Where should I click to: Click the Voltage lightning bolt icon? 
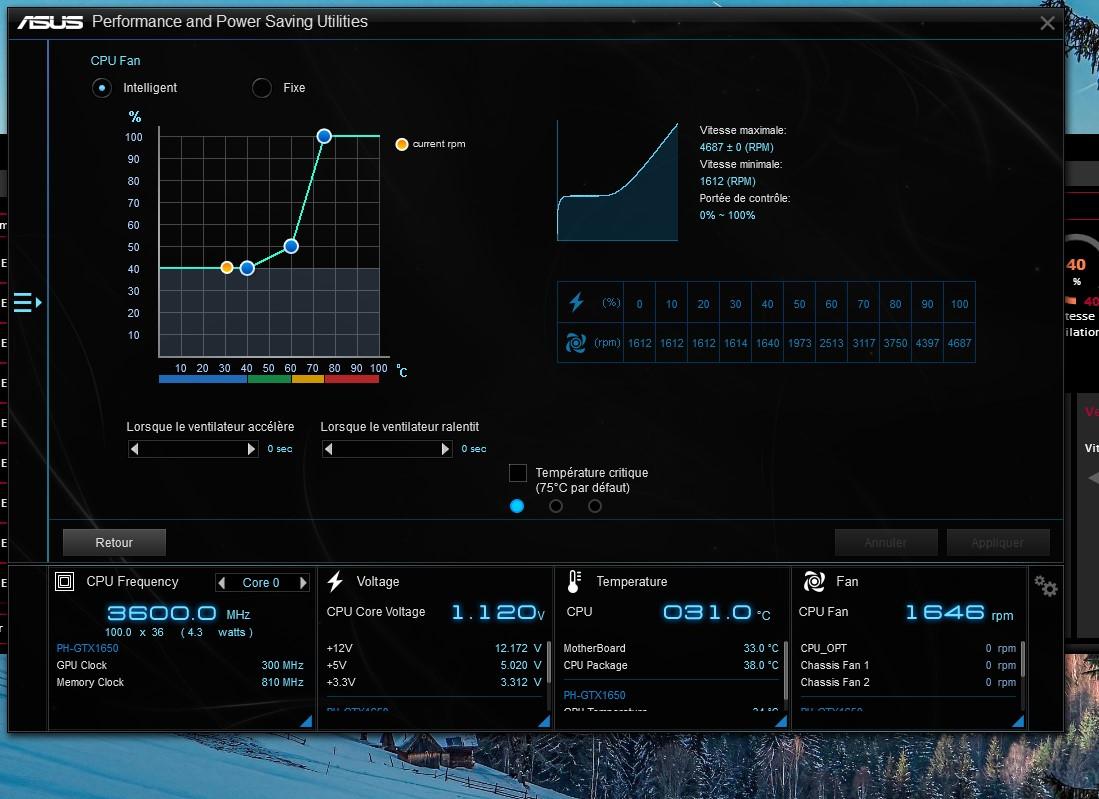pyautogui.click(x=335, y=581)
